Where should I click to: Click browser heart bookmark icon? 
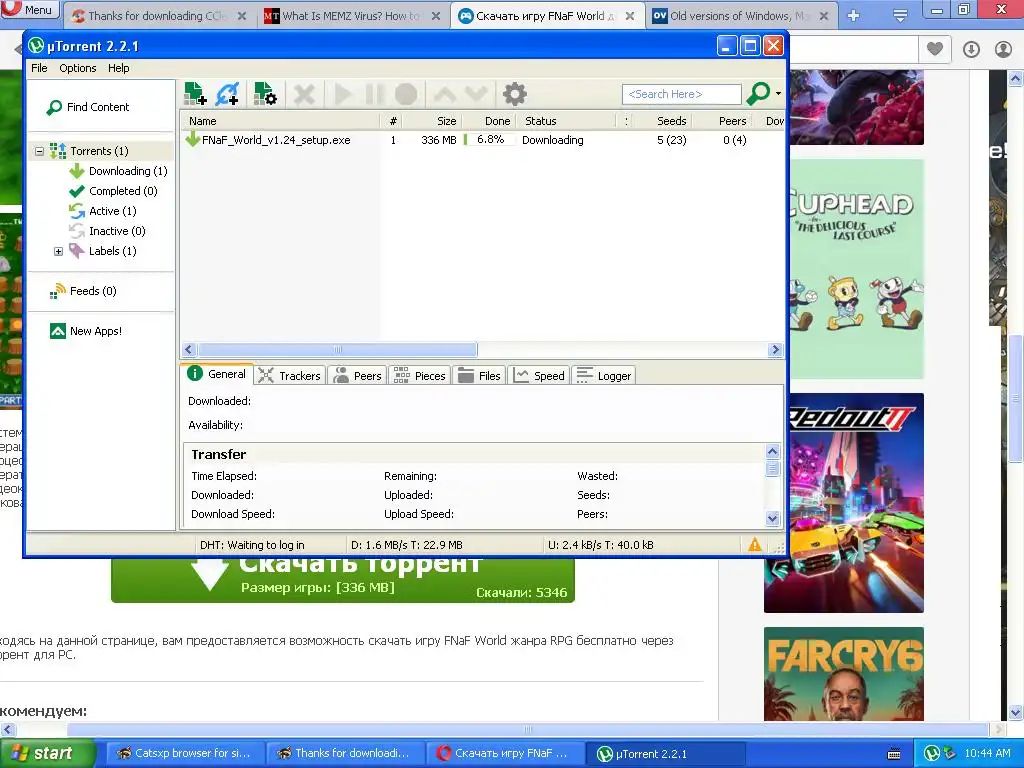[935, 49]
